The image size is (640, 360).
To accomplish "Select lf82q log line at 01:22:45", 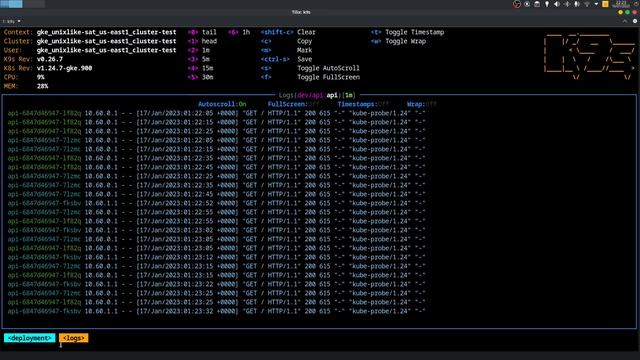I will pyautogui.click(x=216, y=167).
